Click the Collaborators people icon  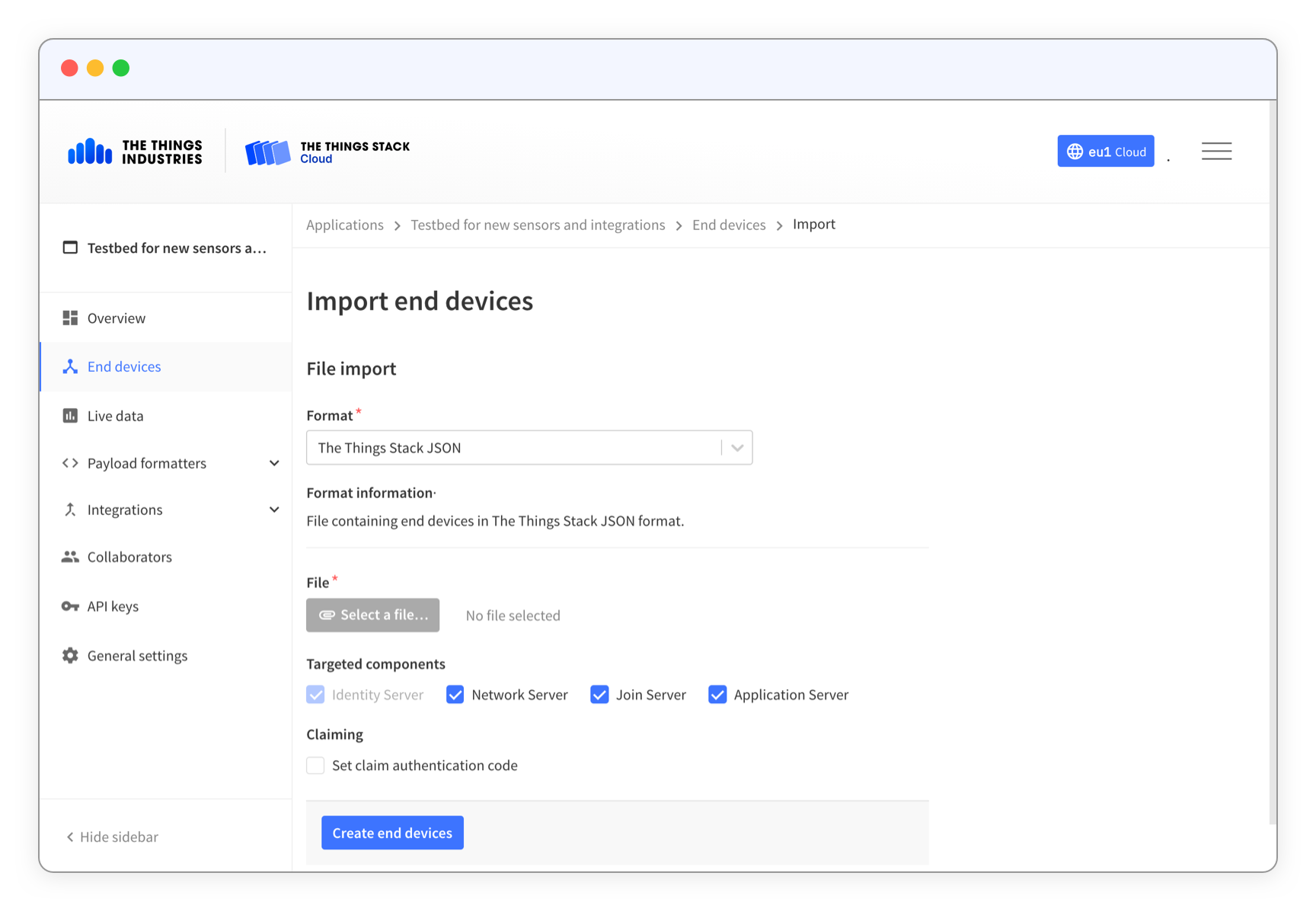[70, 557]
